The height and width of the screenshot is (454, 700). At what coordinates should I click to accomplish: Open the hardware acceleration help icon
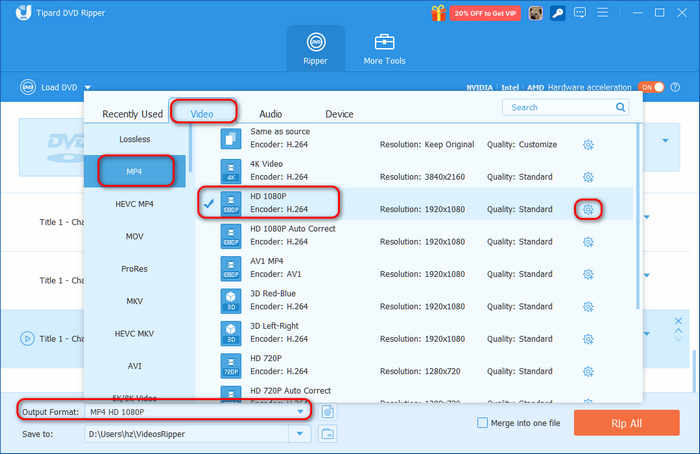point(675,87)
